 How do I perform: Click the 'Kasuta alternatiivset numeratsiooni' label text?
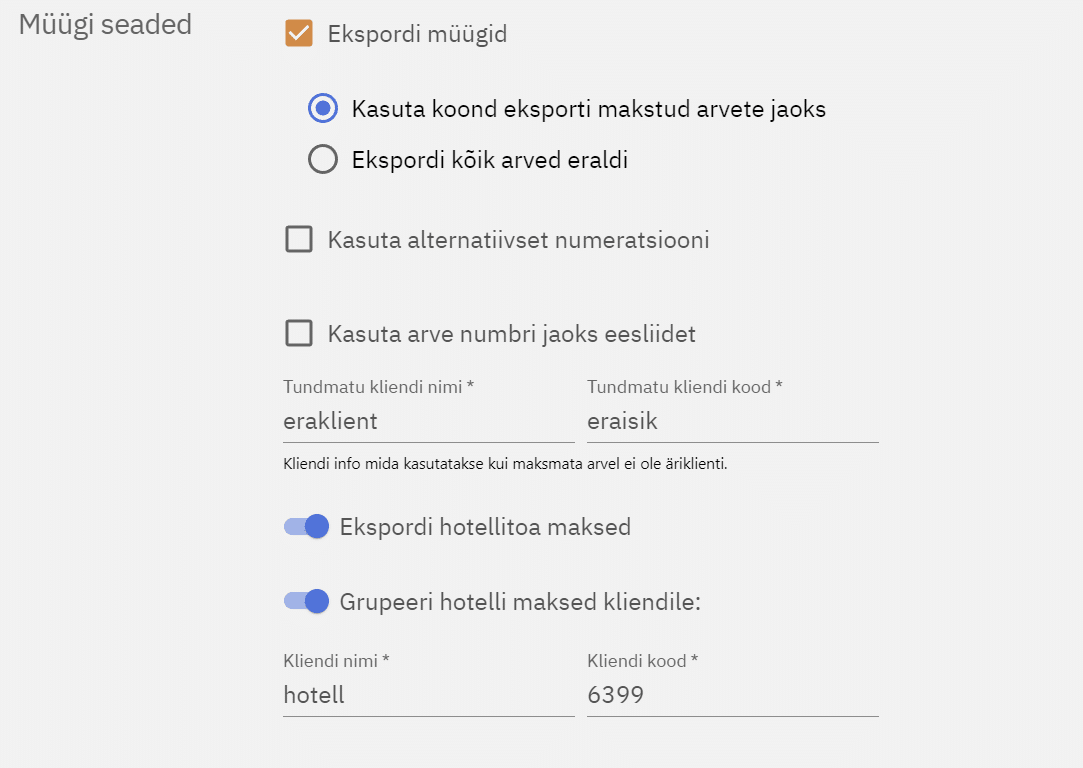518,240
